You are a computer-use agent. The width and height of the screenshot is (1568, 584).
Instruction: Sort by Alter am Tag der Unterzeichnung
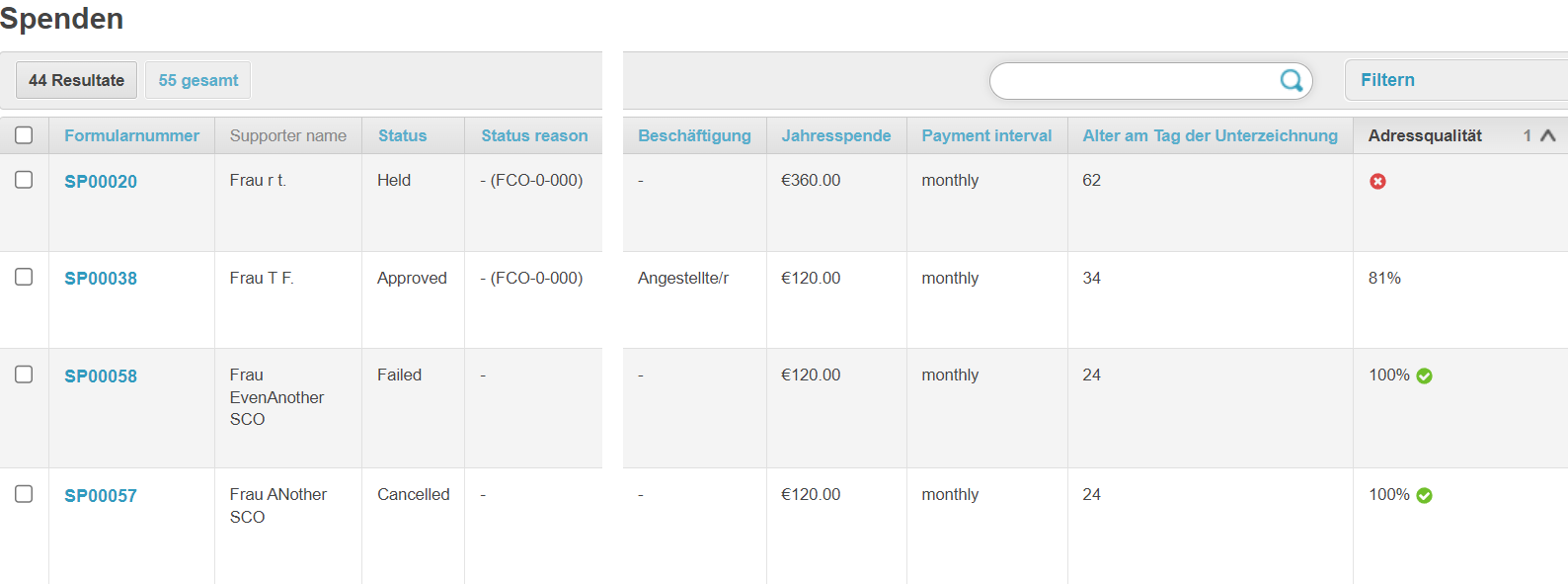[1210, 135]
